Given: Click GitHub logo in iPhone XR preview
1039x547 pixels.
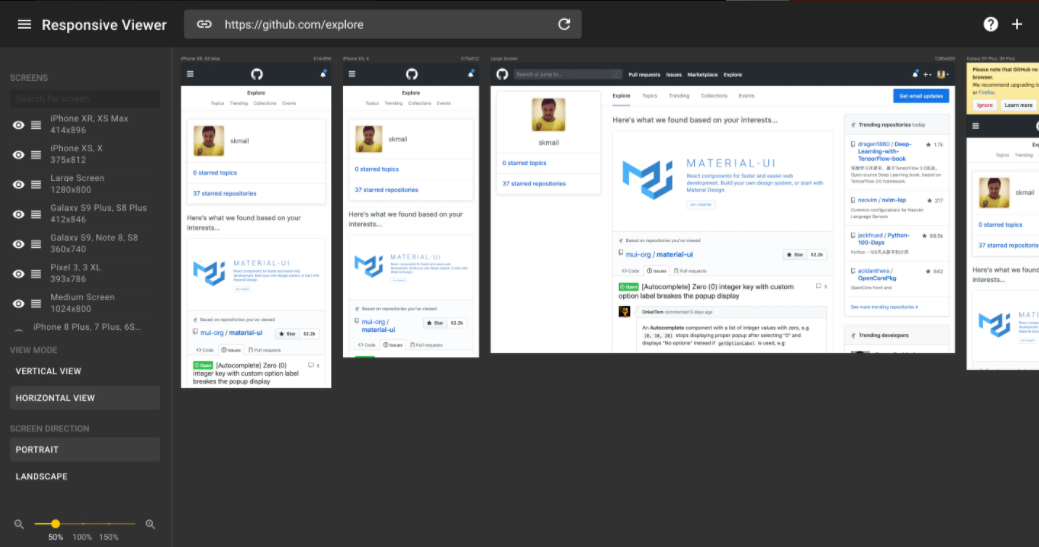Looking at the screenshot, I should [256, 74].
